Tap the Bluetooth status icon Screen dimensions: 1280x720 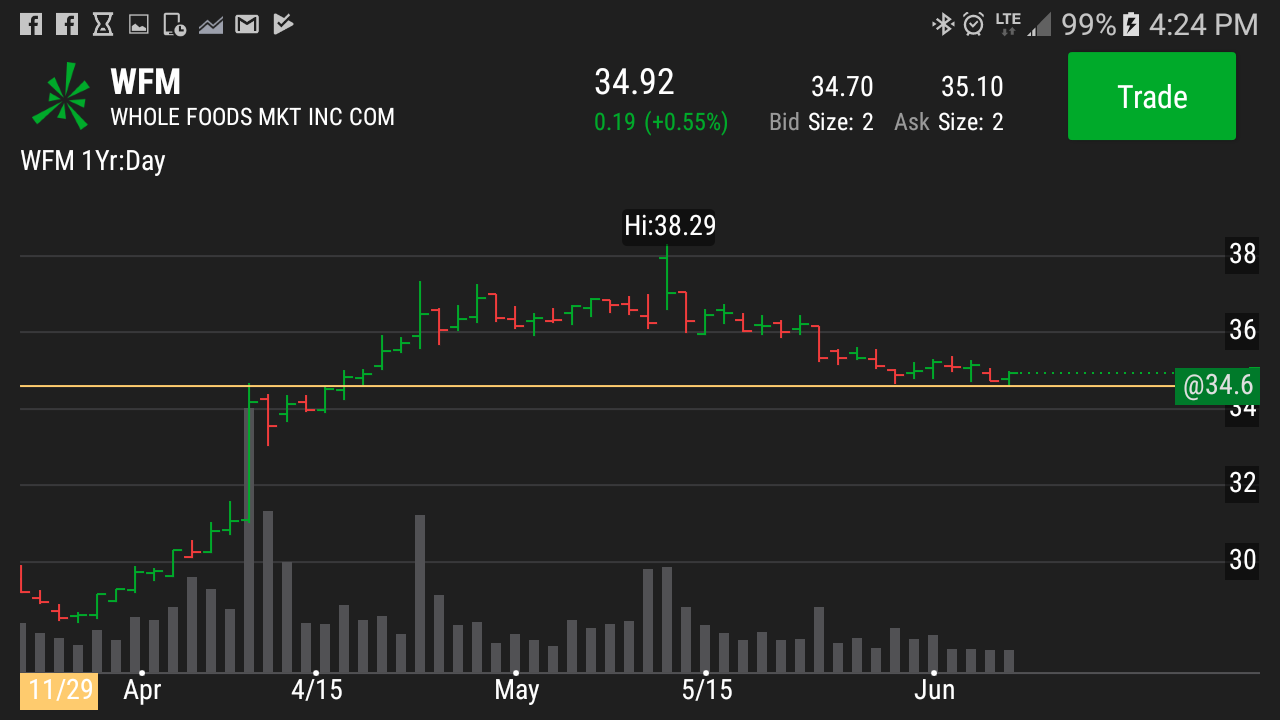point(942,24)
